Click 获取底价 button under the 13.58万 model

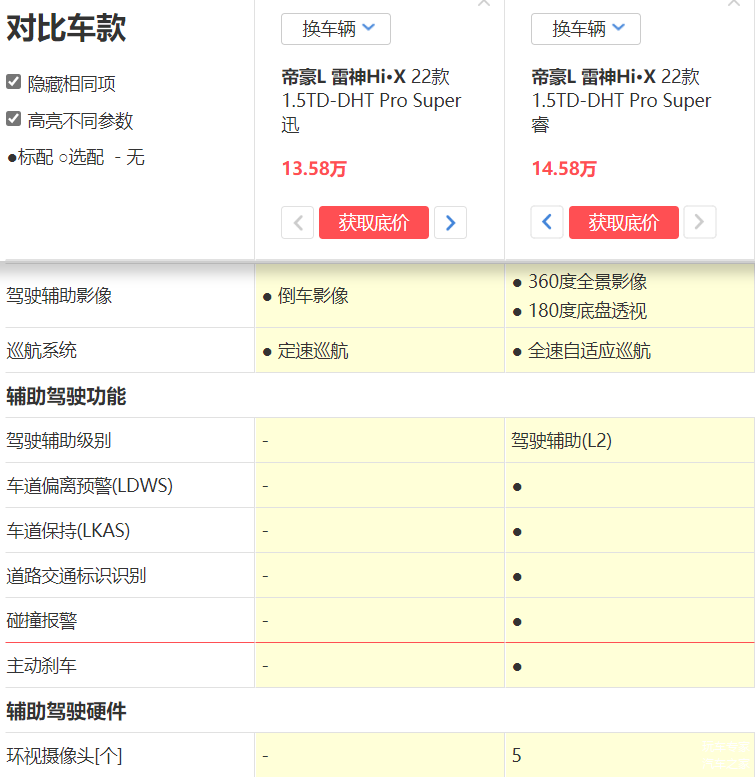(x=374, y=222)
